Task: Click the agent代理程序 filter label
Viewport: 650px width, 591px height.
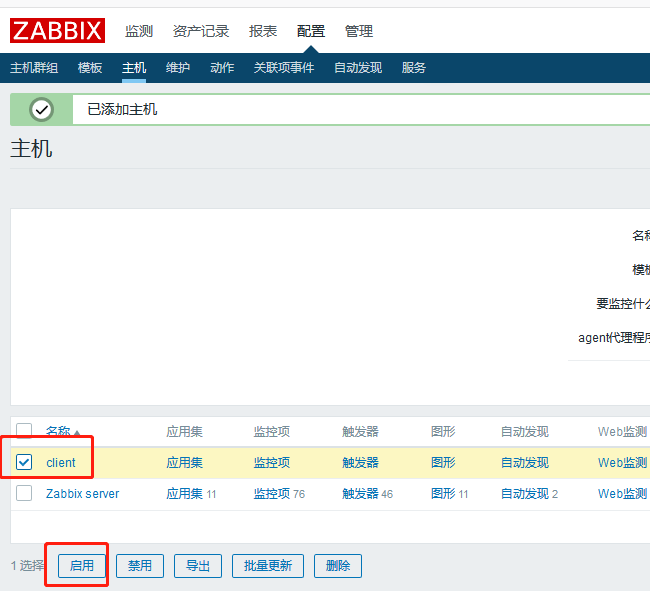Action: (614, 338)
